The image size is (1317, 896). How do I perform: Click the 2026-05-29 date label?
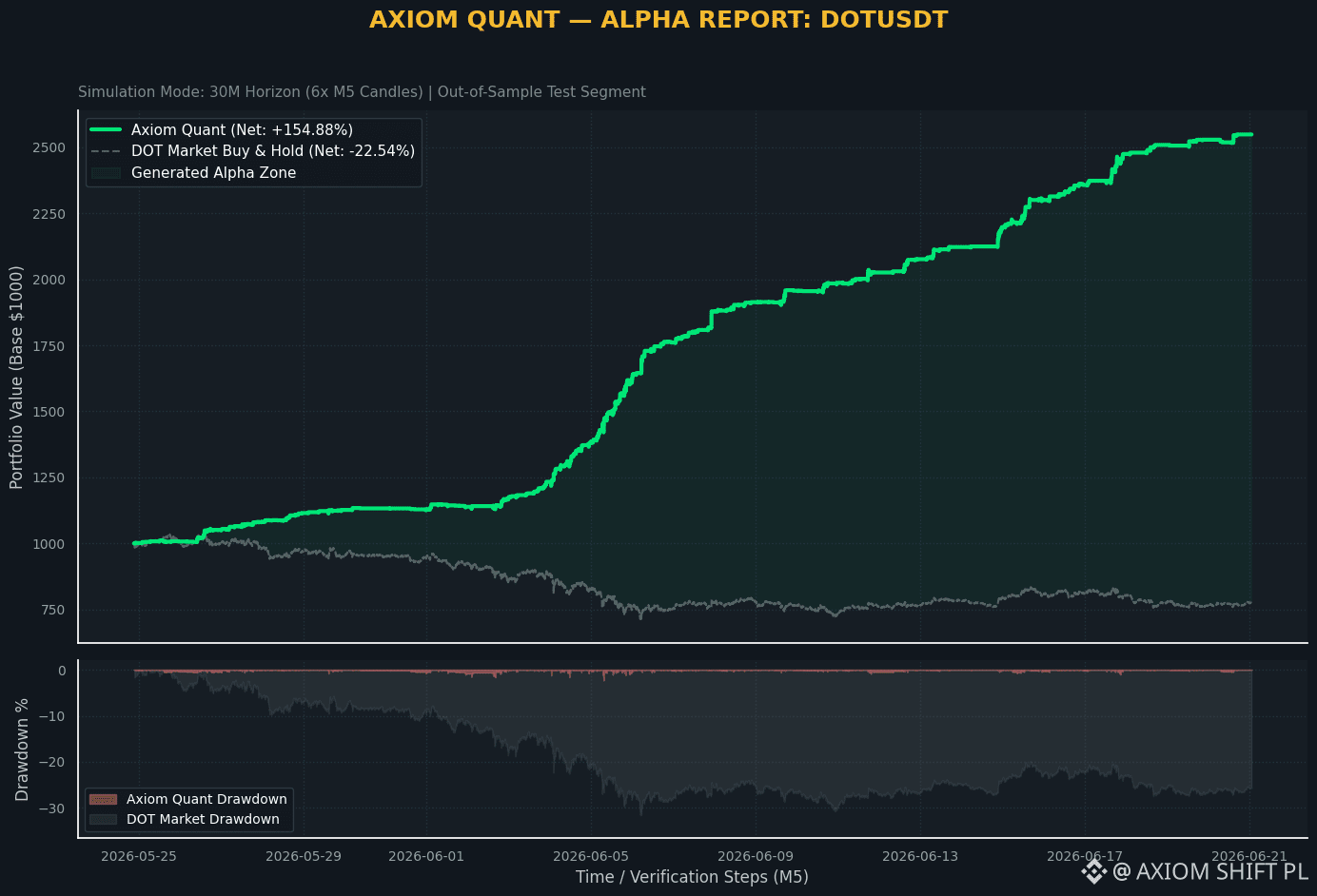click(x=304, y=856)
